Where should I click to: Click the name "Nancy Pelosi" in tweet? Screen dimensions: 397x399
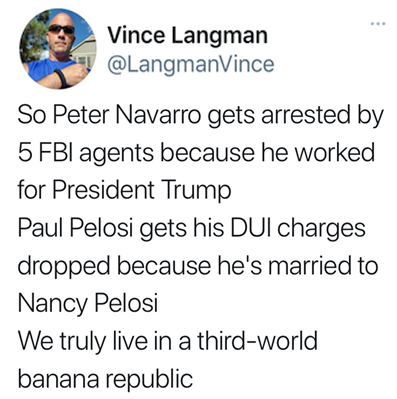pos(87,305)
